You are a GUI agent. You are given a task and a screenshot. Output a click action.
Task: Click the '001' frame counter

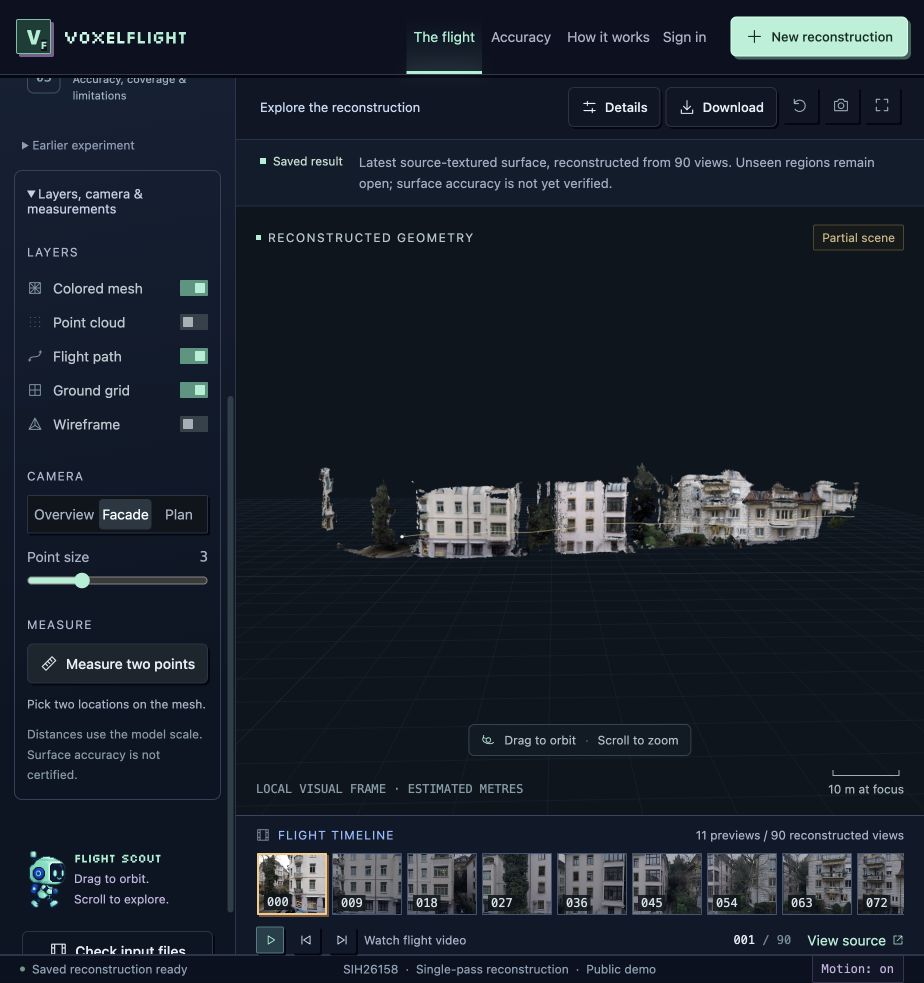[743, 940]
